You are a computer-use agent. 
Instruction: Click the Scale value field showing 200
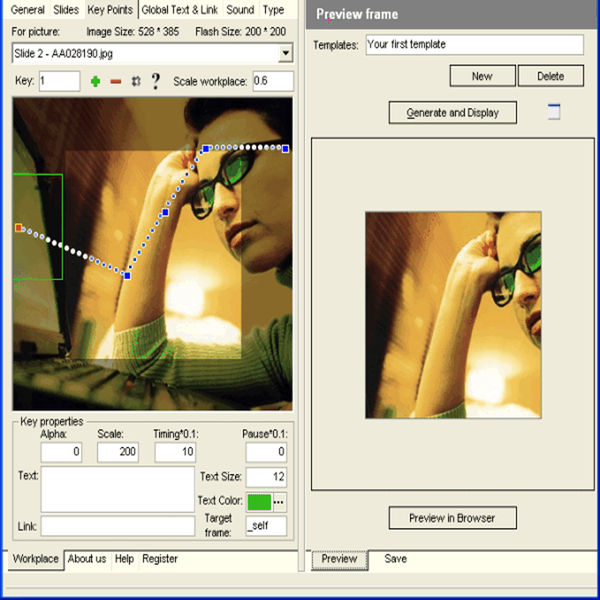118,452
